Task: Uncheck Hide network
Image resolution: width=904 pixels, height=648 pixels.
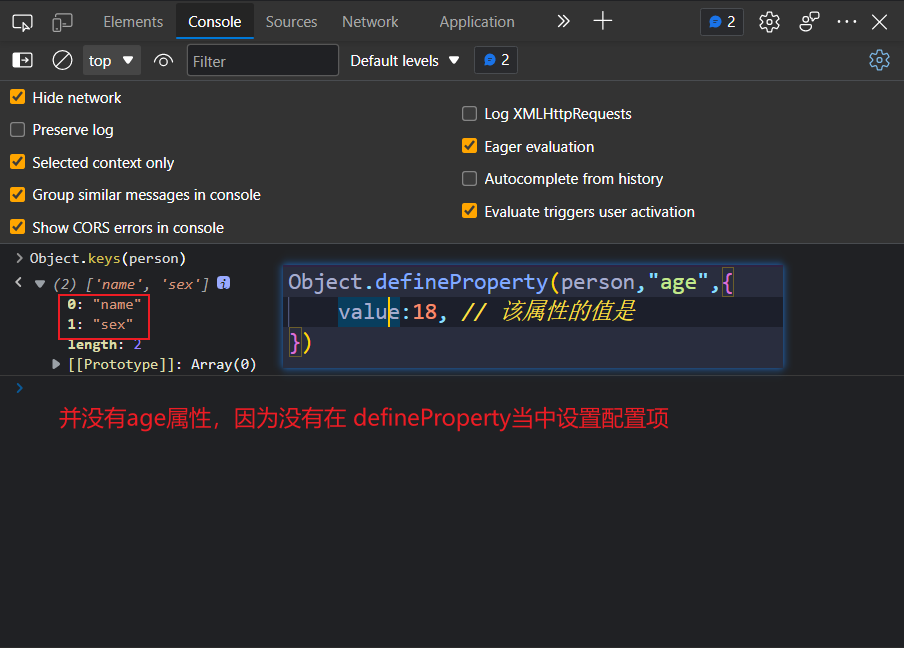Action: coord(16,97)
